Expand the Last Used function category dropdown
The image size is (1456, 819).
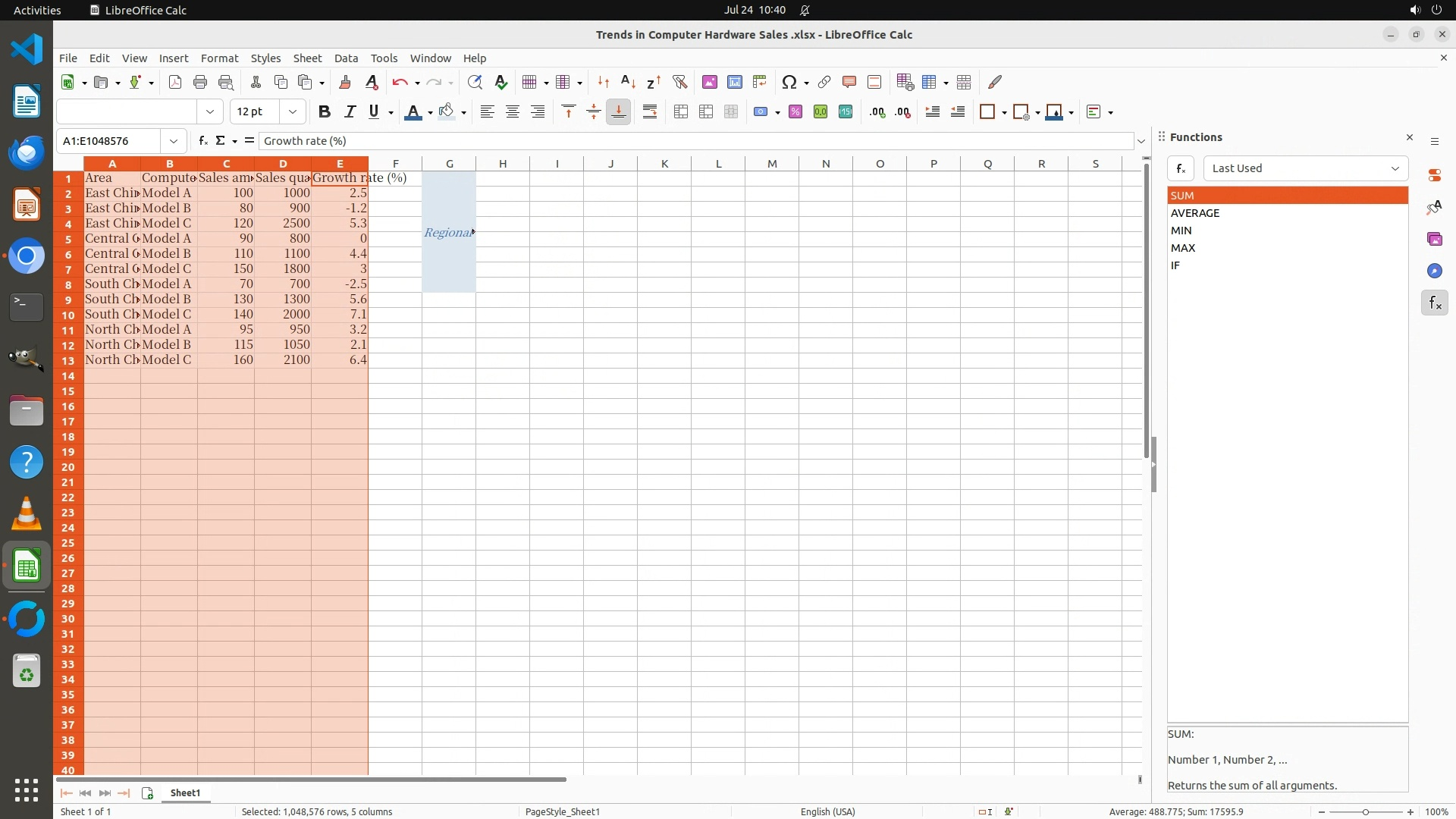coord(1394,168)
